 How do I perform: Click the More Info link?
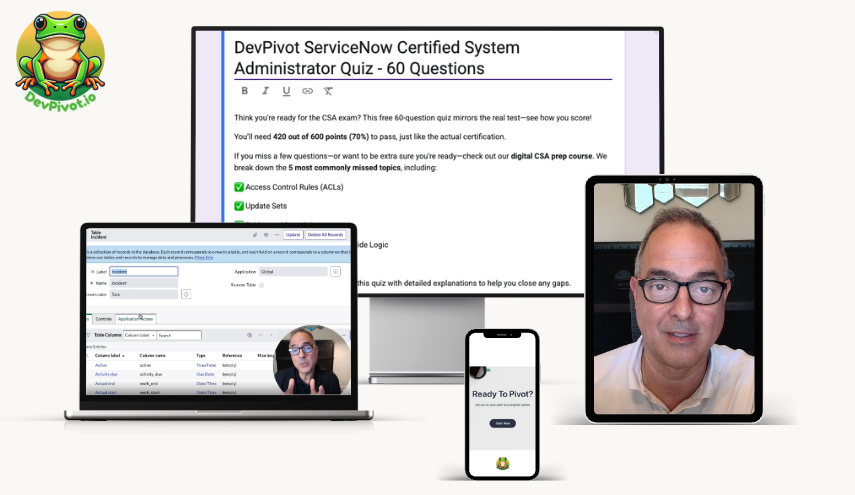203,257
